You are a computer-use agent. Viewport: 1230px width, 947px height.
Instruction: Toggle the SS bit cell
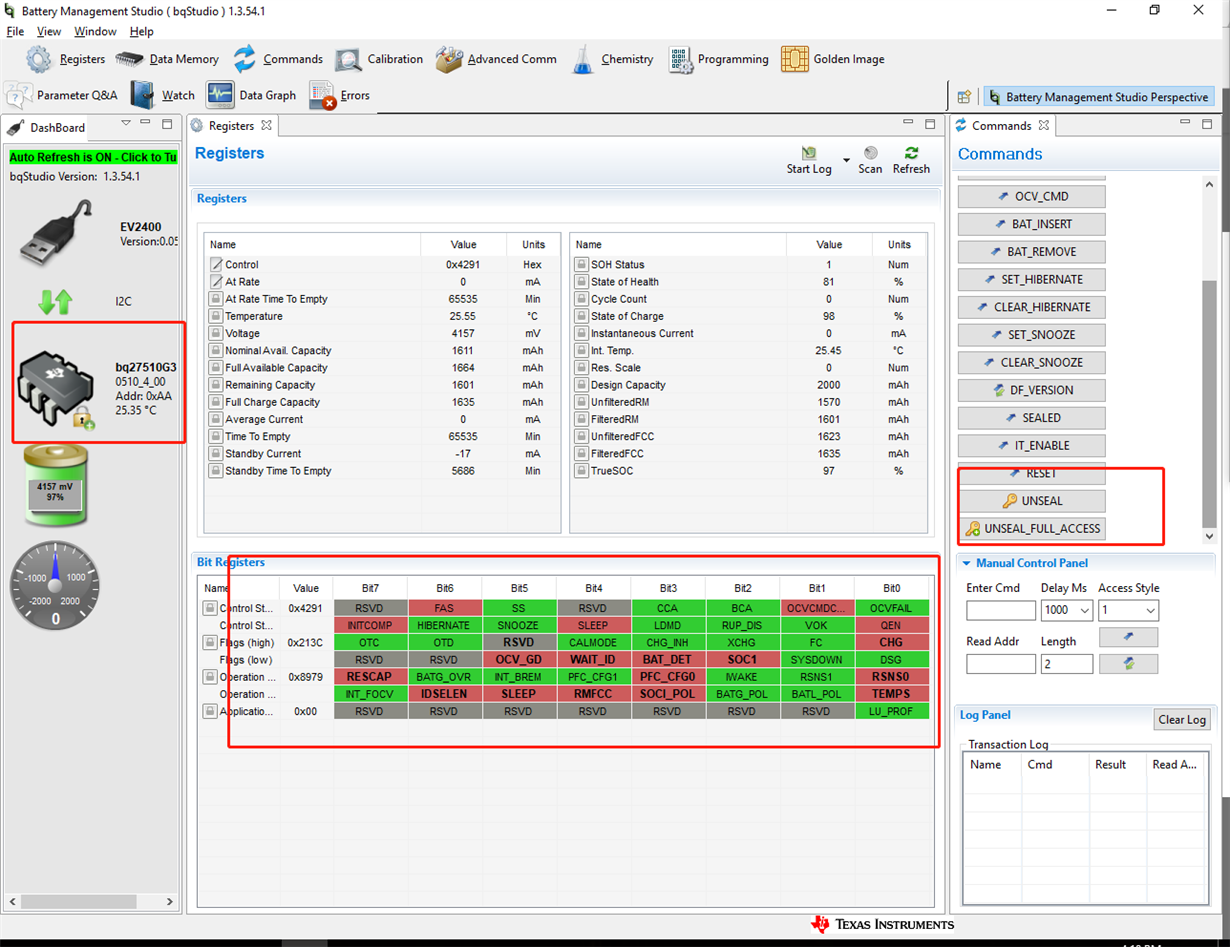(519, 608)
